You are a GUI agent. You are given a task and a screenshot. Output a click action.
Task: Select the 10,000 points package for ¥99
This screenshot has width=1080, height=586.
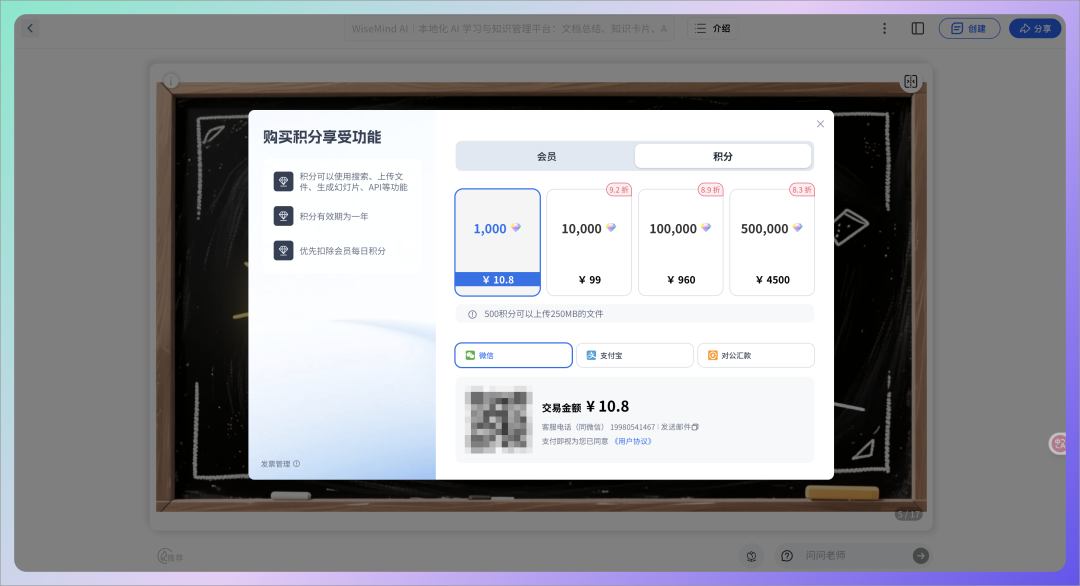click(589, 242)
